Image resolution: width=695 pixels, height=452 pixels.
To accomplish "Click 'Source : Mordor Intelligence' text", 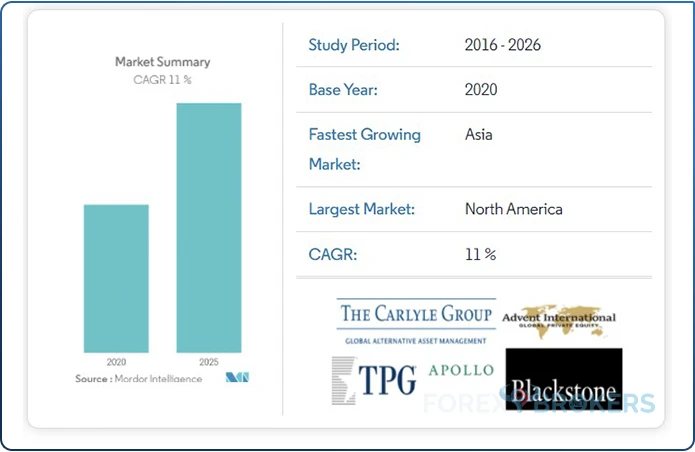I will [139, 378].
